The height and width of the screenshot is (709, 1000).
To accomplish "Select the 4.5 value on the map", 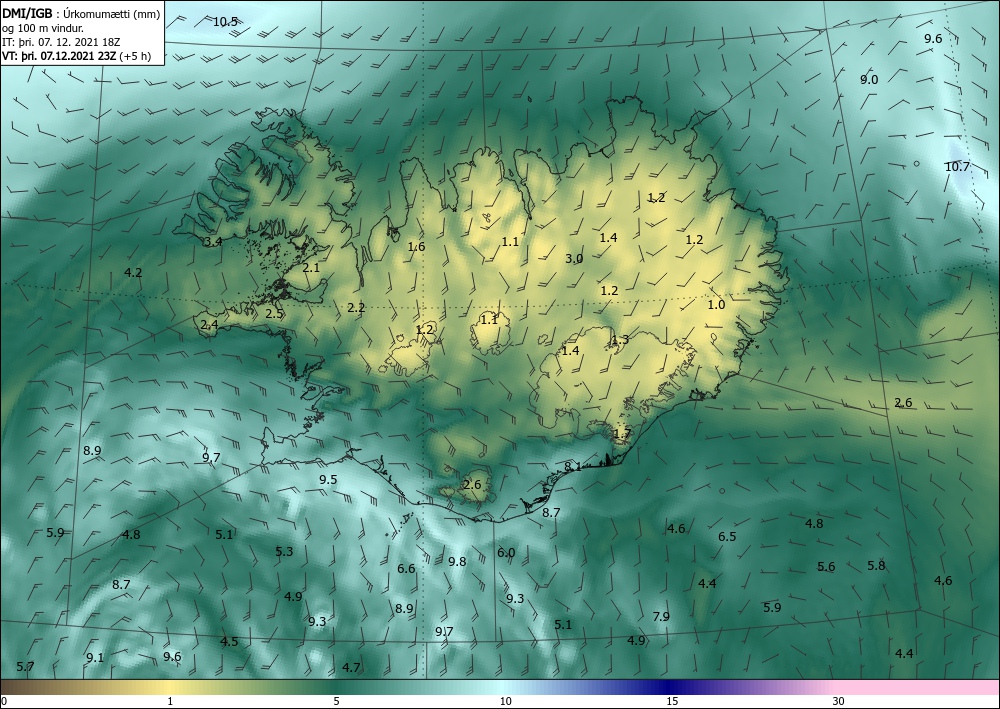I will pos(229,641).
